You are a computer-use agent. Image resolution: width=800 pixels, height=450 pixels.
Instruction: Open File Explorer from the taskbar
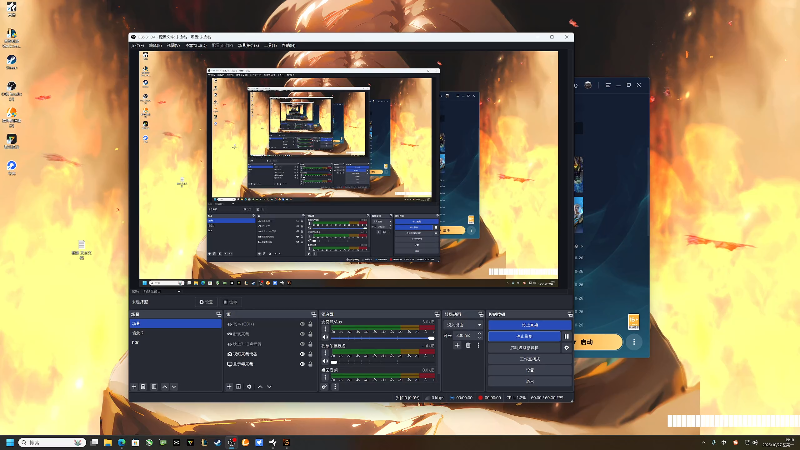click(x=108, y=442)
